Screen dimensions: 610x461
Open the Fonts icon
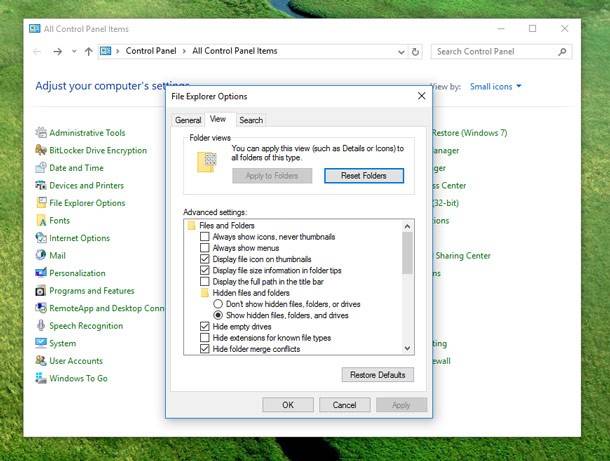pyautogui.click(x=41, y=220)
